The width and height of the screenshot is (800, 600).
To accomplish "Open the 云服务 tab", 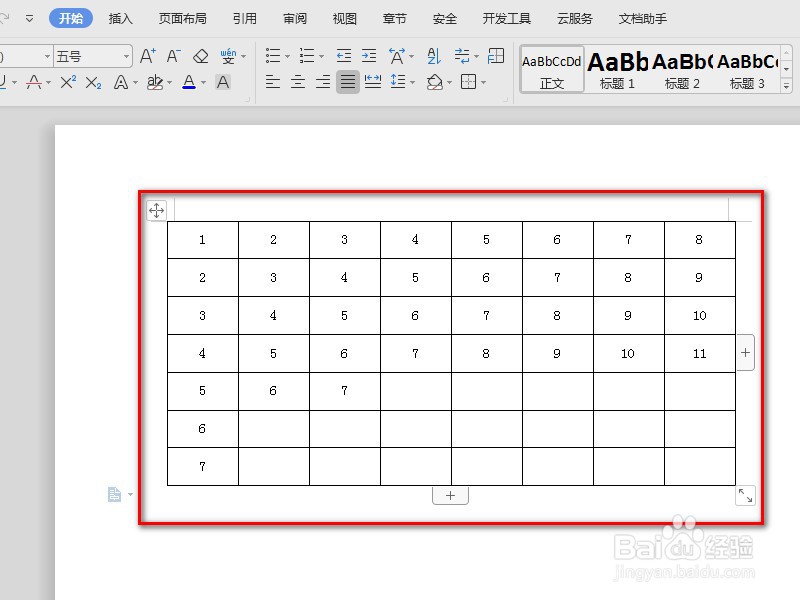I will point(574,19).
